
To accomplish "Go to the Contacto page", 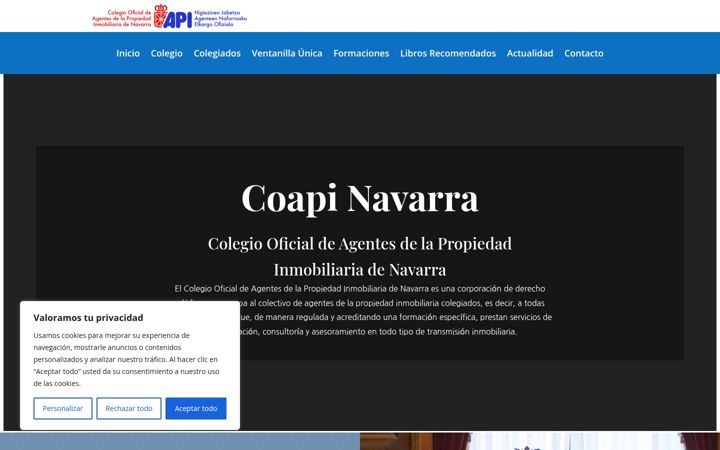I will click(584, 53).
